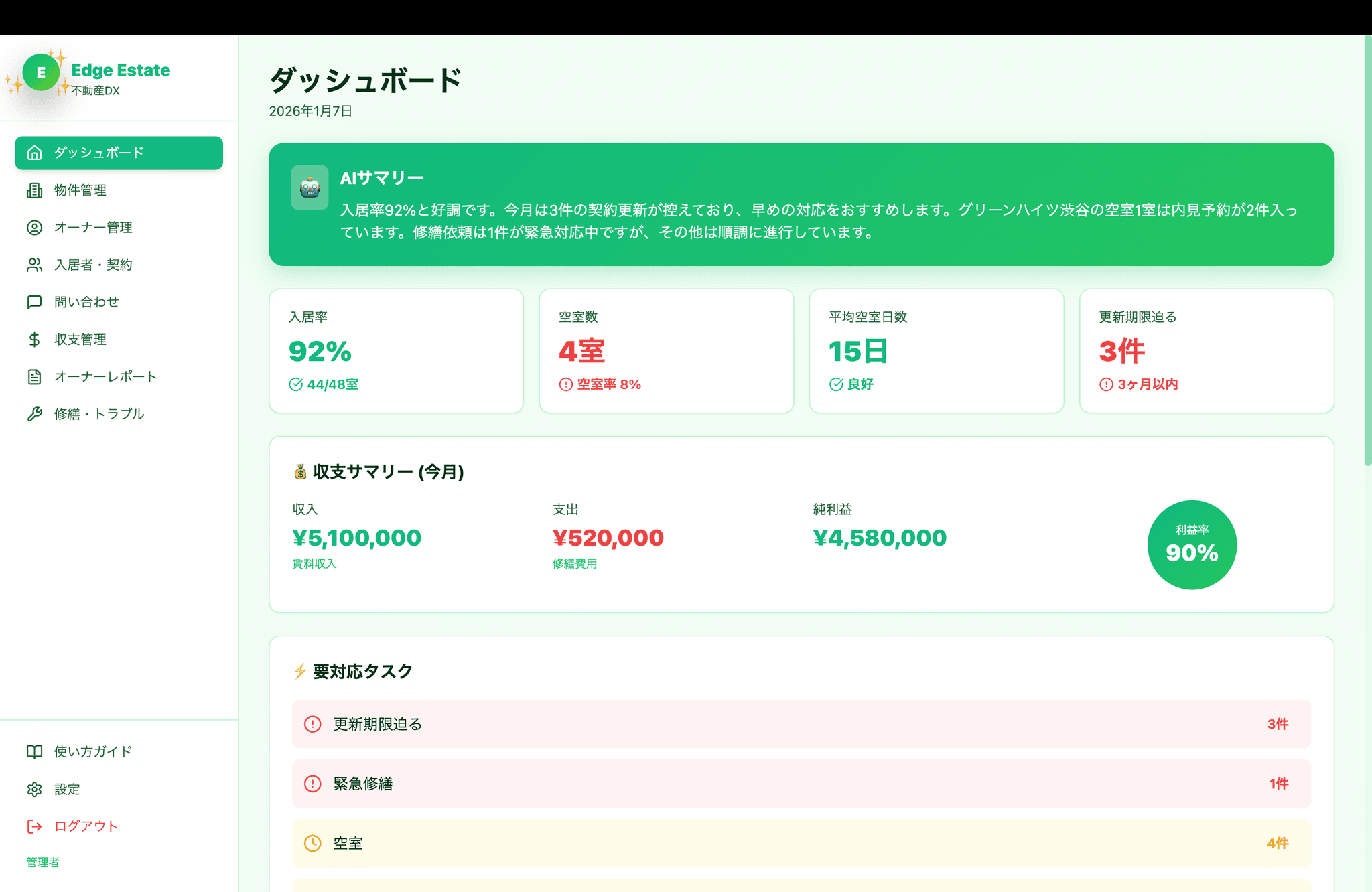1372x892 pixels.
Task: Click the AI summary robot icon
Action: tap(310, 188)
